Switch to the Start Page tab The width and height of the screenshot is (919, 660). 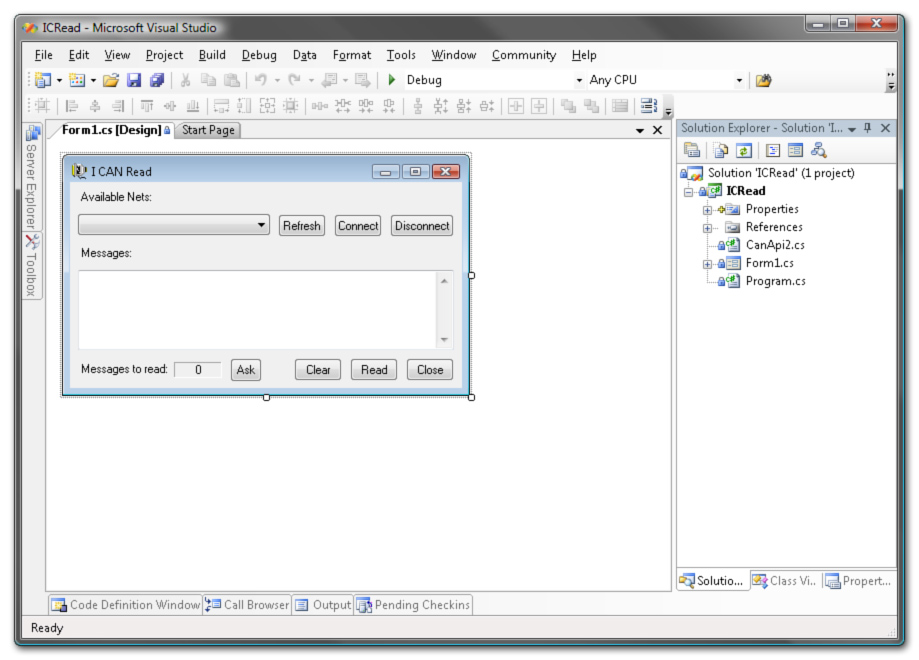click(208, 130)
